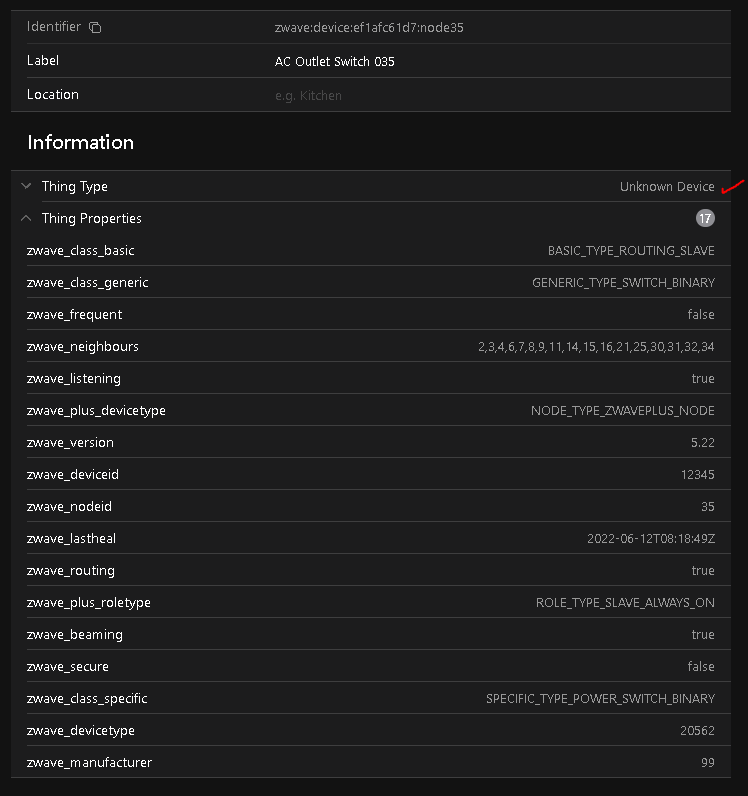Image resolution: width=748 pixels, height=796 pixels.
Task: Click the Information section heading
Action: click(x=81, y=142)
